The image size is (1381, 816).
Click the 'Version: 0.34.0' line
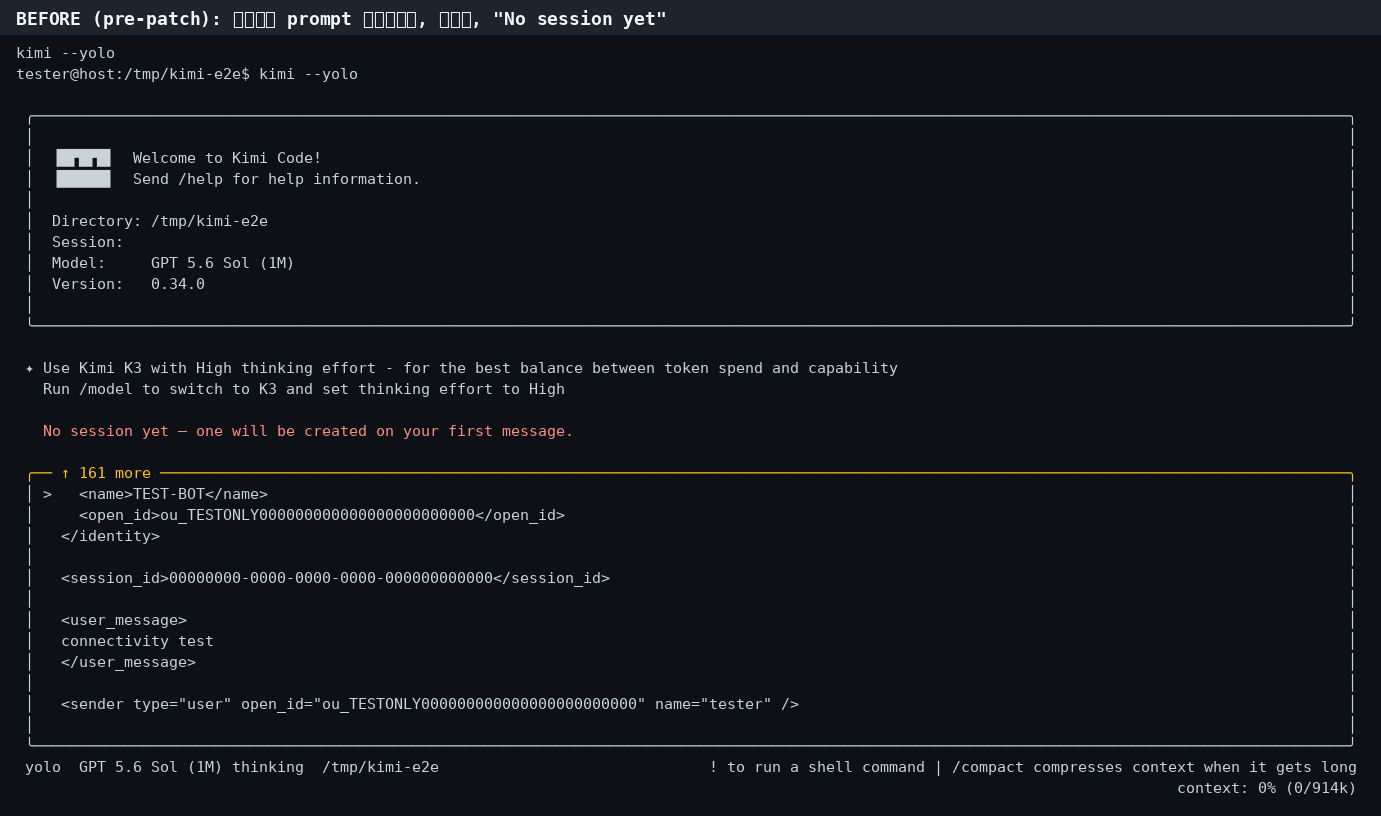[128, 284]
